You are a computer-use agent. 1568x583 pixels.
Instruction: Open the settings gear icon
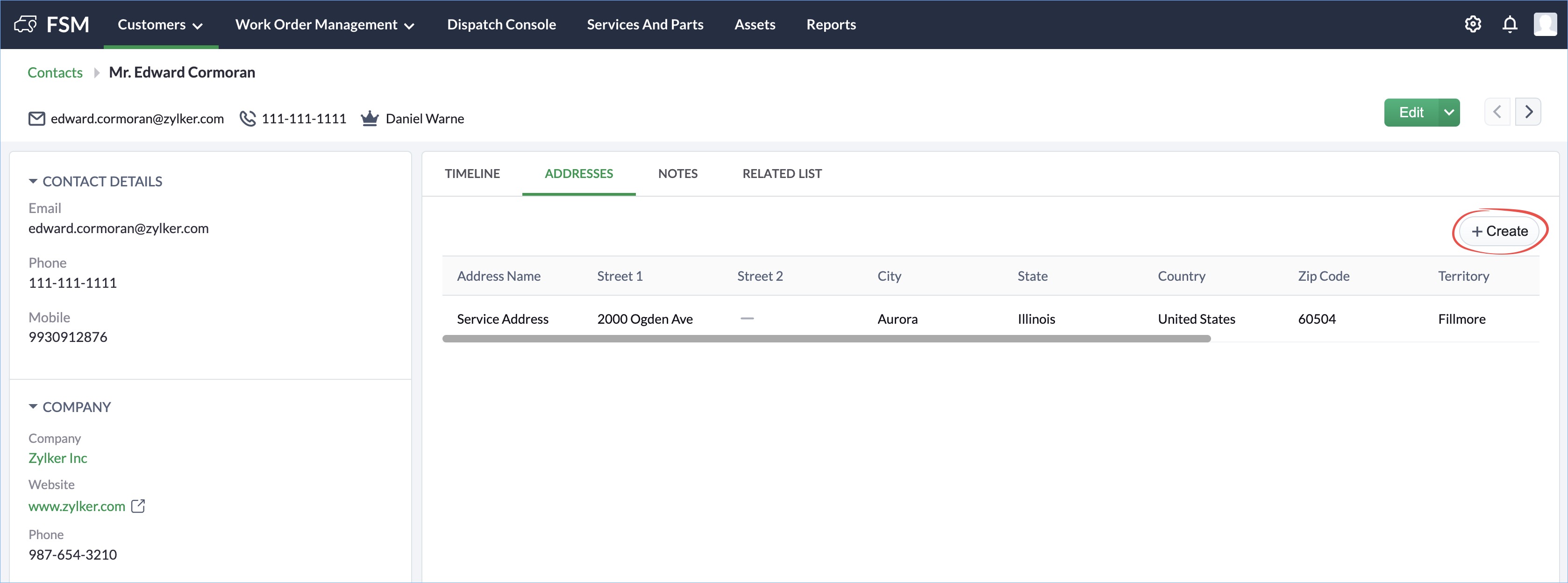[1472, 24]
